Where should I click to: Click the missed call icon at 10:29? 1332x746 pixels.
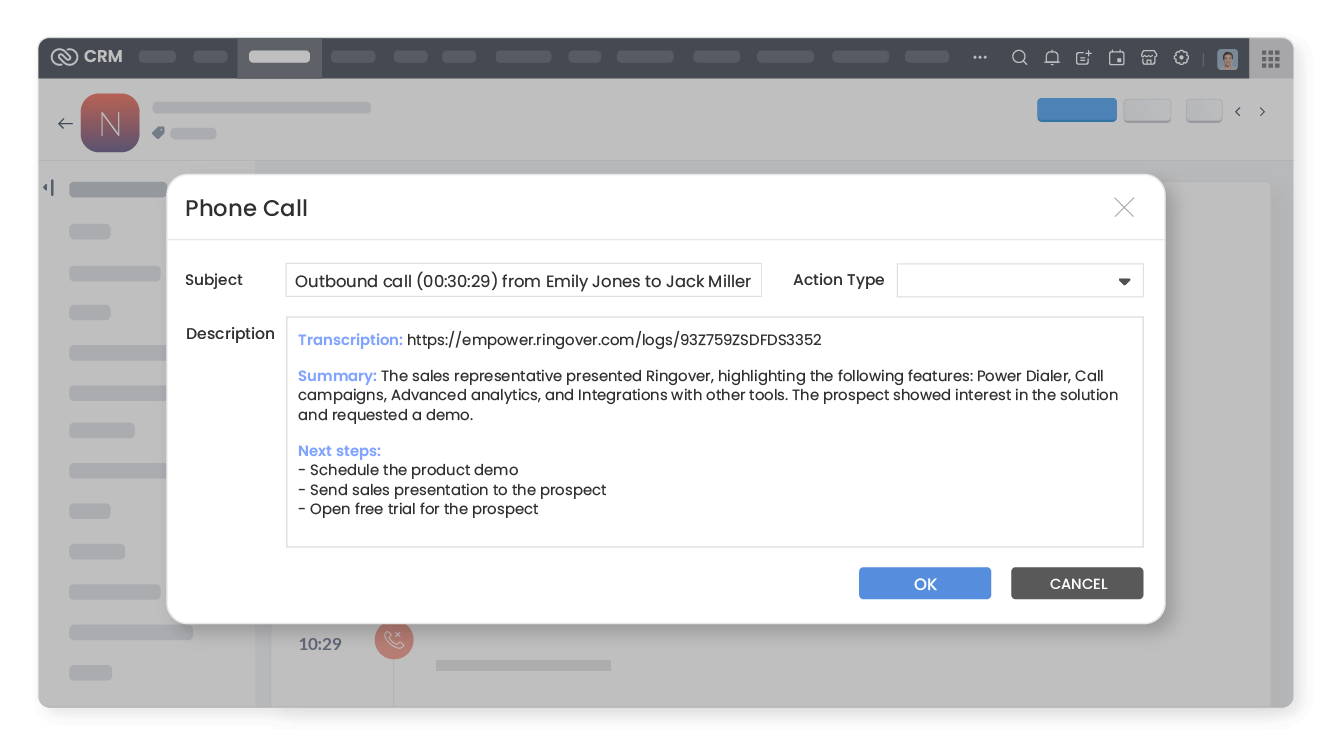tap(394, 640)
